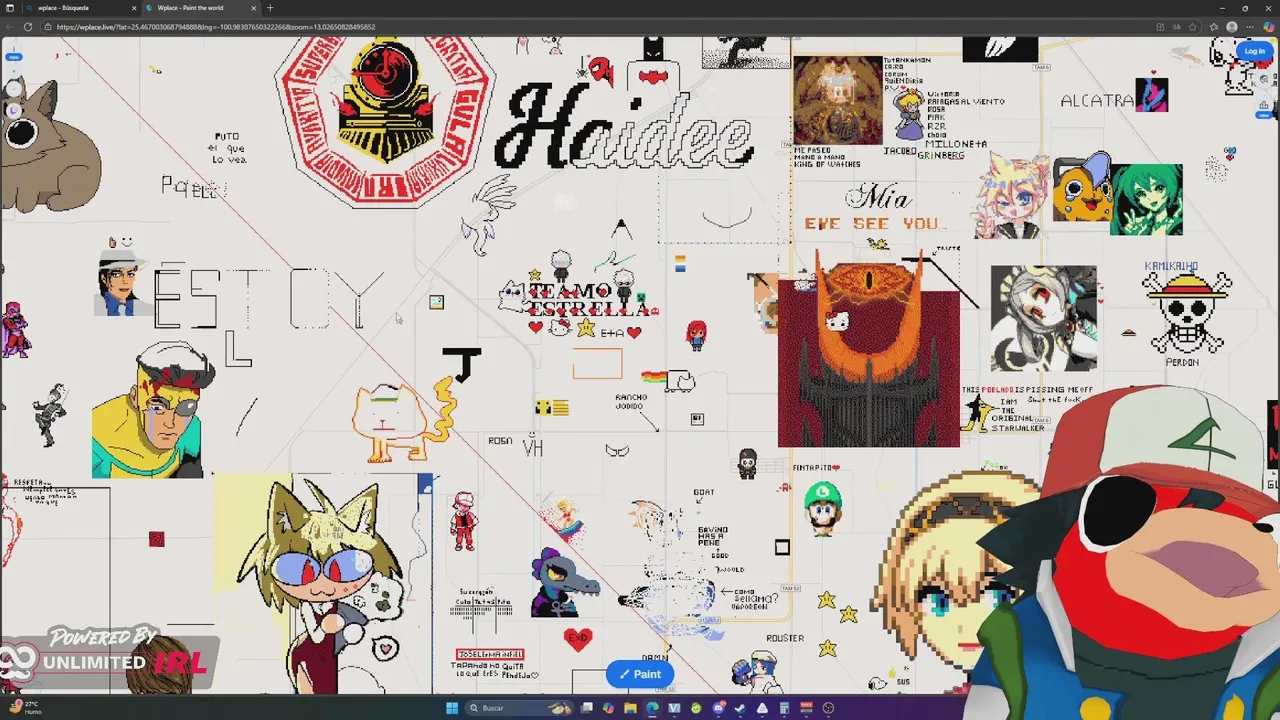Screen dimensions: 1280x720
Task: Close the 'wplace - Búsqueda' tab
Action: pos(133,8)
